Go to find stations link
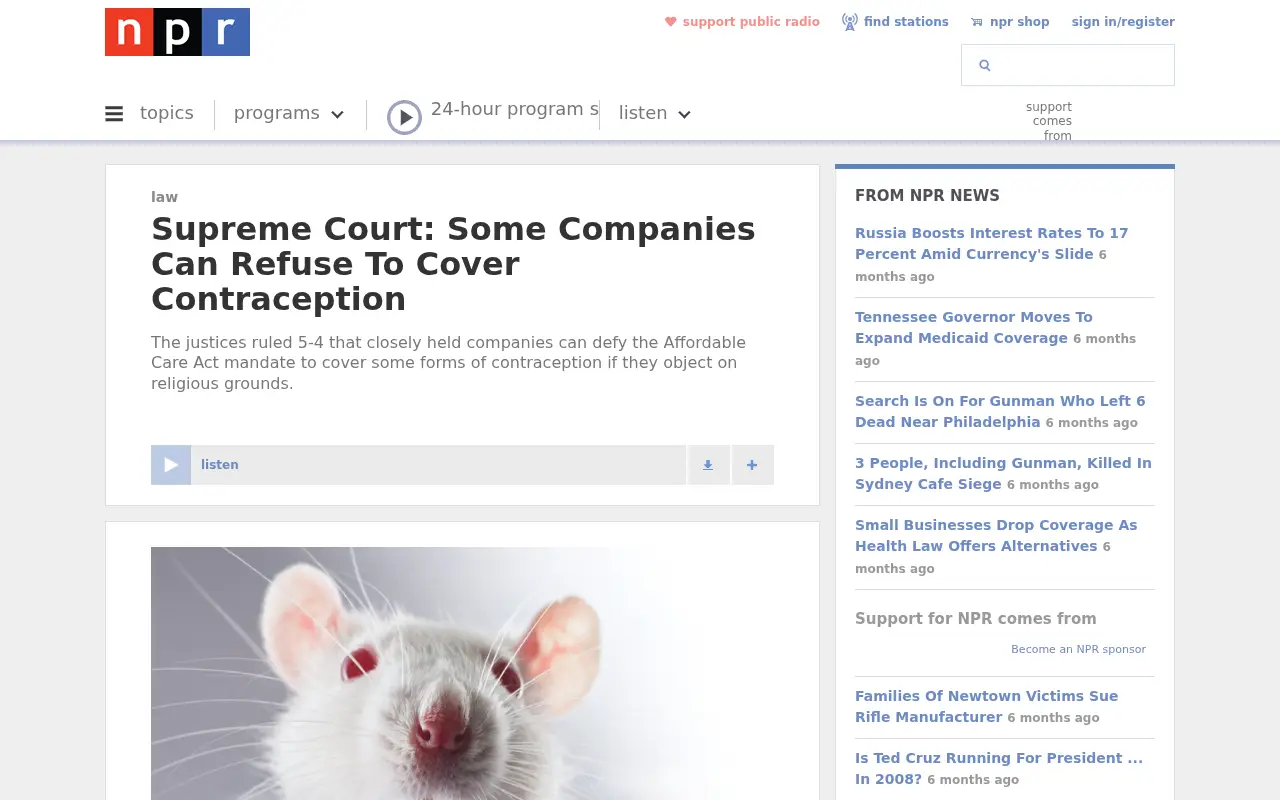Screen dimensions: 1280x800 pos(906,22)
